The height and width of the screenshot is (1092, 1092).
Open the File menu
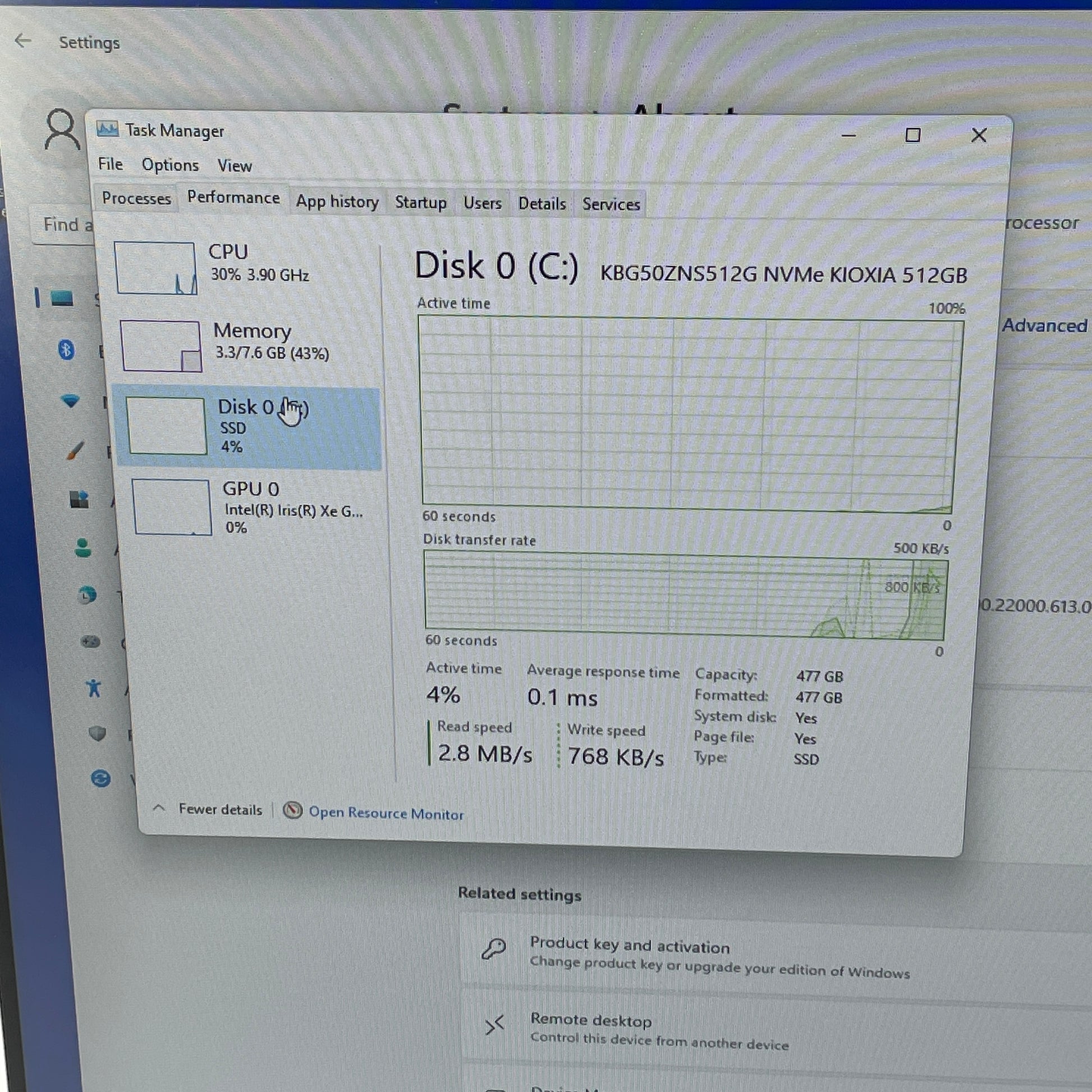pyautogui.click(x=110, y=164)
